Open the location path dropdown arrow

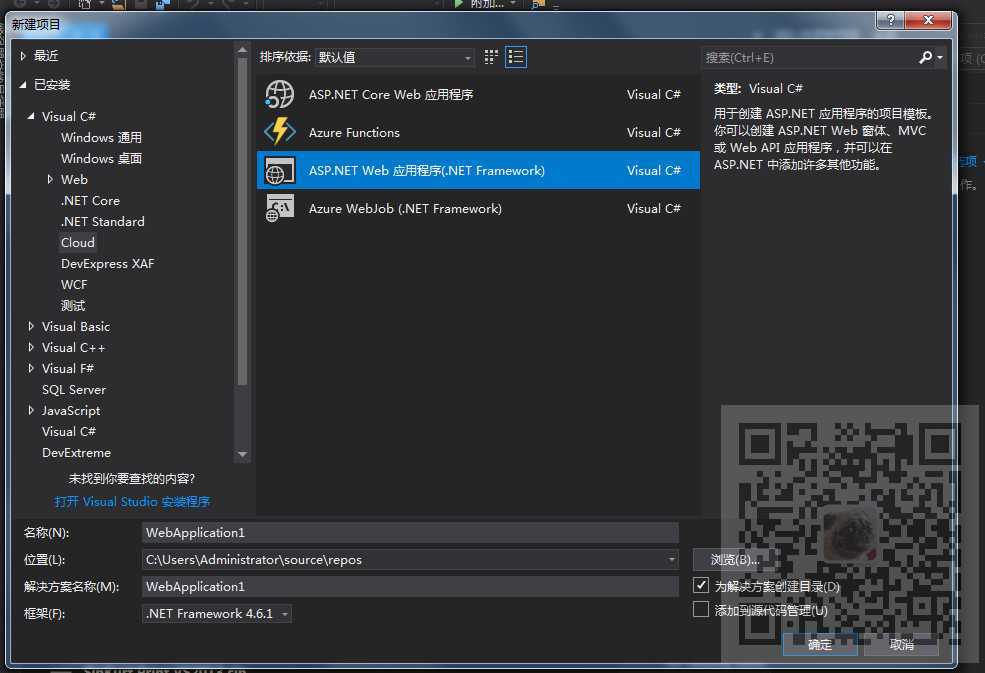coord(671,559)
